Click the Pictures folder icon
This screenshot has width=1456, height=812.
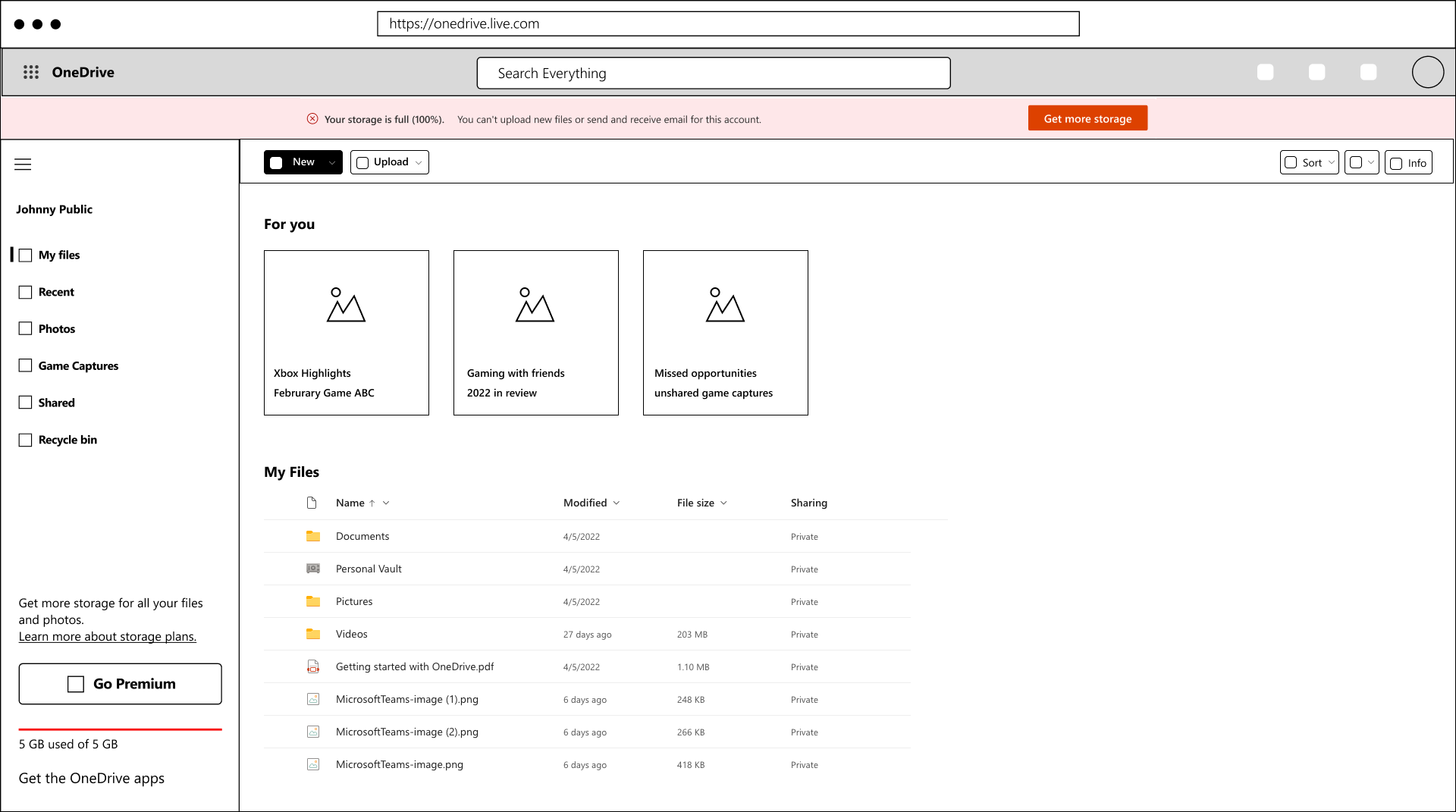[313, 601]
